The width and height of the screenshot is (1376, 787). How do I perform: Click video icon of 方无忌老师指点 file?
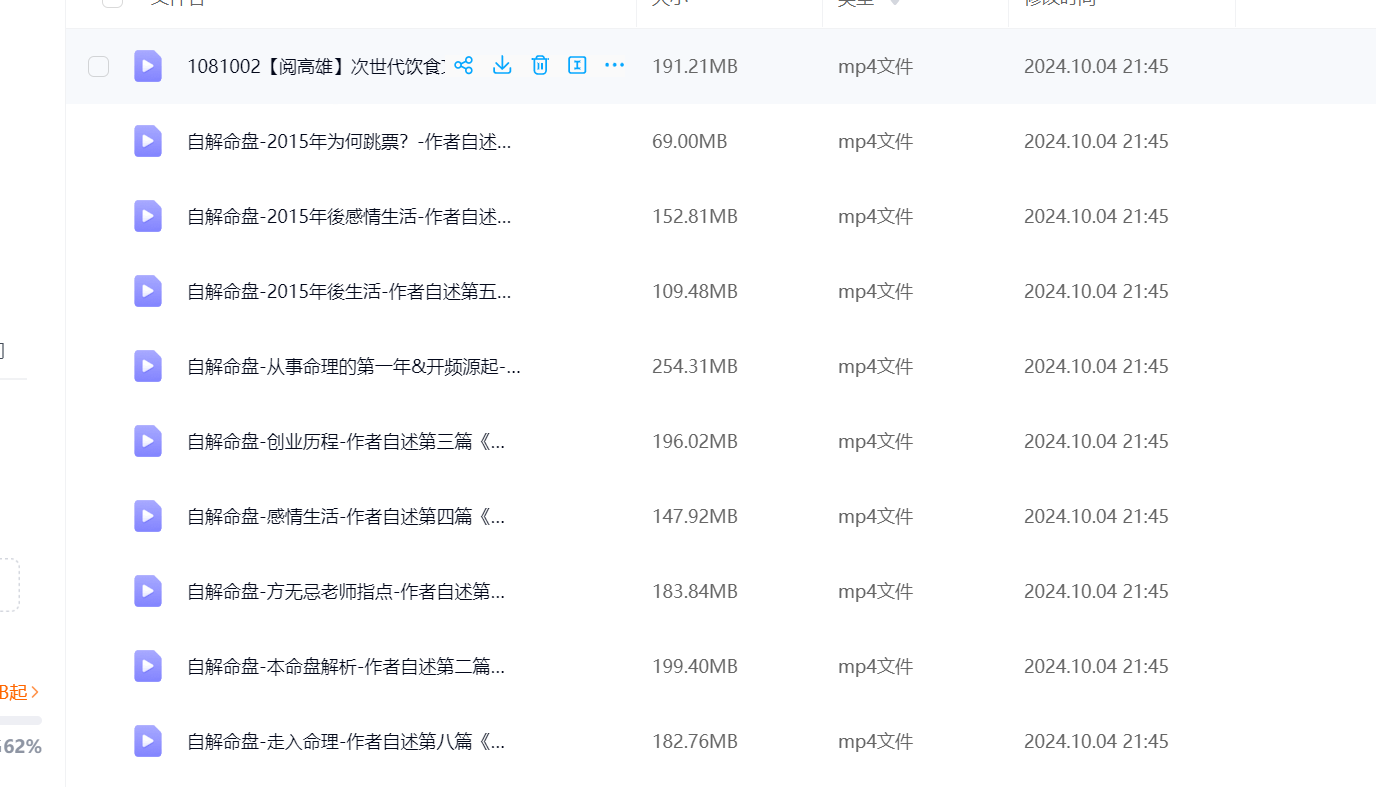pos(148,591)
